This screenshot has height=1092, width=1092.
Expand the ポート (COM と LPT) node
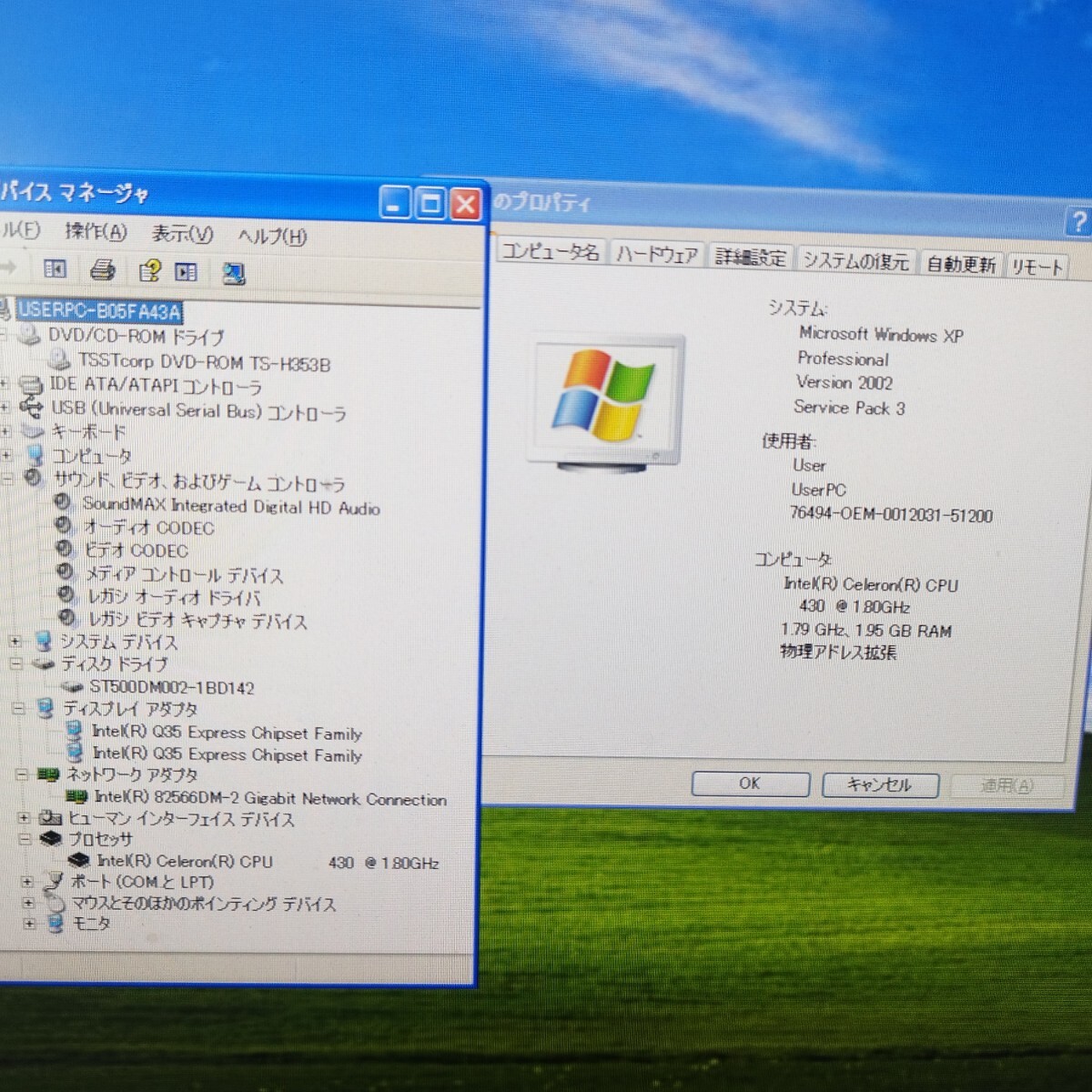tap(26, 881)
